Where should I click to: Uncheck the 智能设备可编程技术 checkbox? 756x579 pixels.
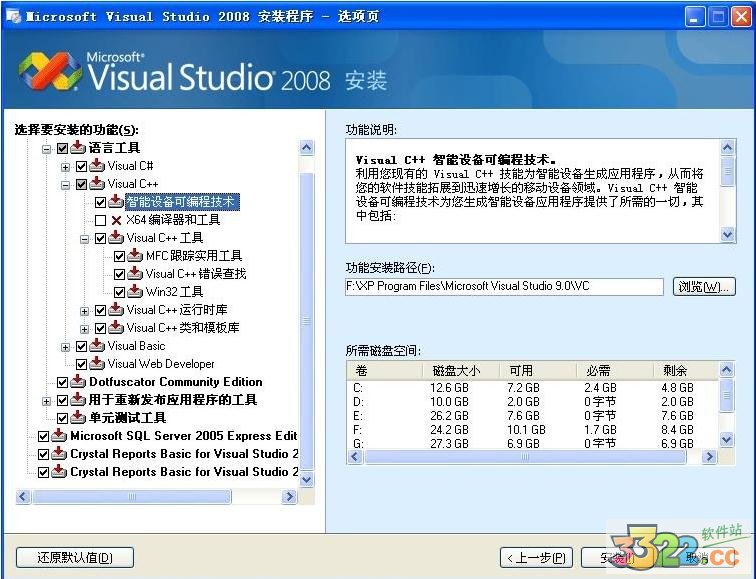pos(100,202)
